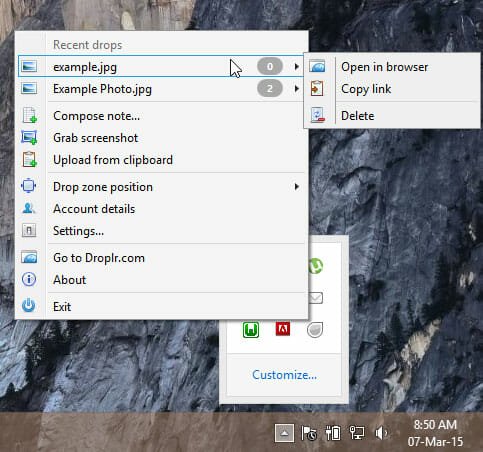The width and height of the screenshot is (483, 452).
Task: Click the green uTorrent tray icon
Action: tap(315, 266)
